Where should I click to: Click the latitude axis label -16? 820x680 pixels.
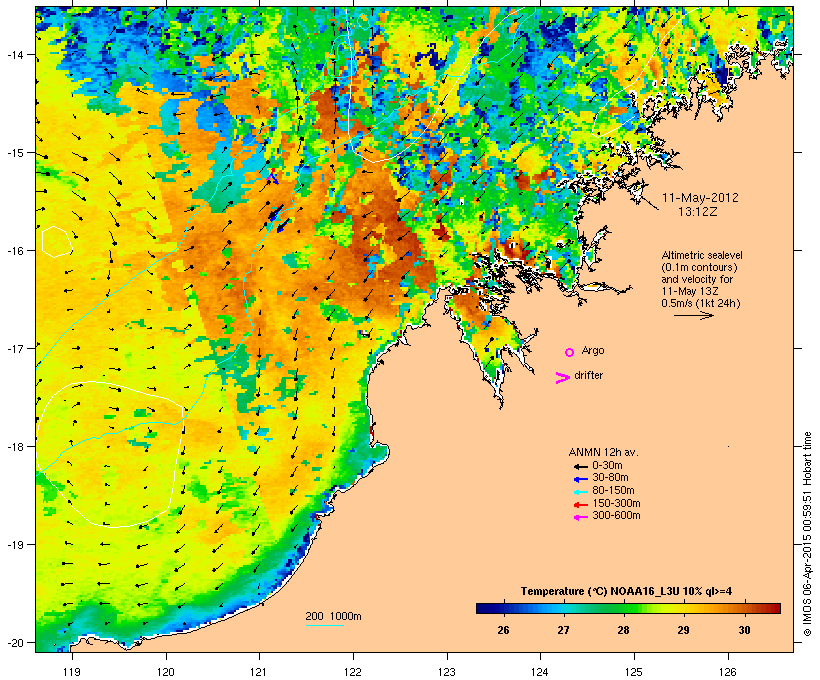(x=14, y=251)
